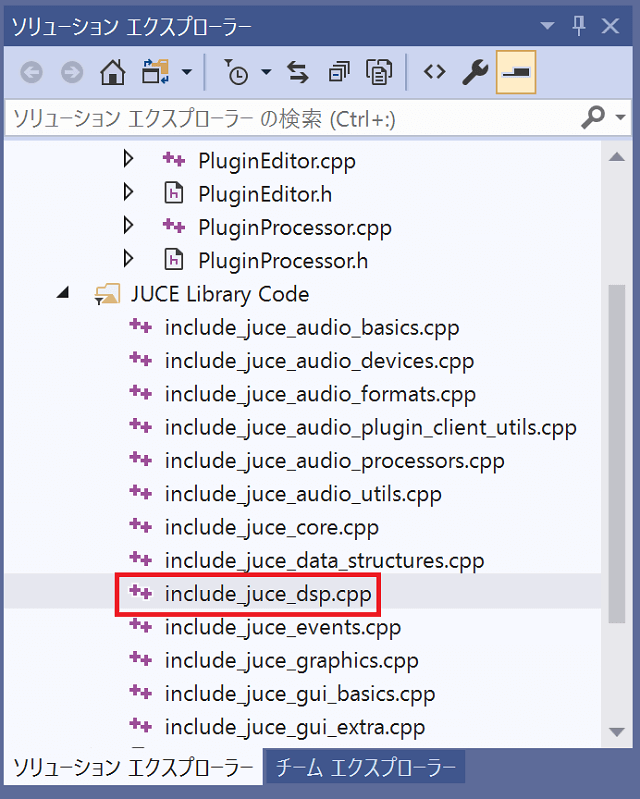
Task: Select PluginEditor.cpp file
Action: click(277, 161)
